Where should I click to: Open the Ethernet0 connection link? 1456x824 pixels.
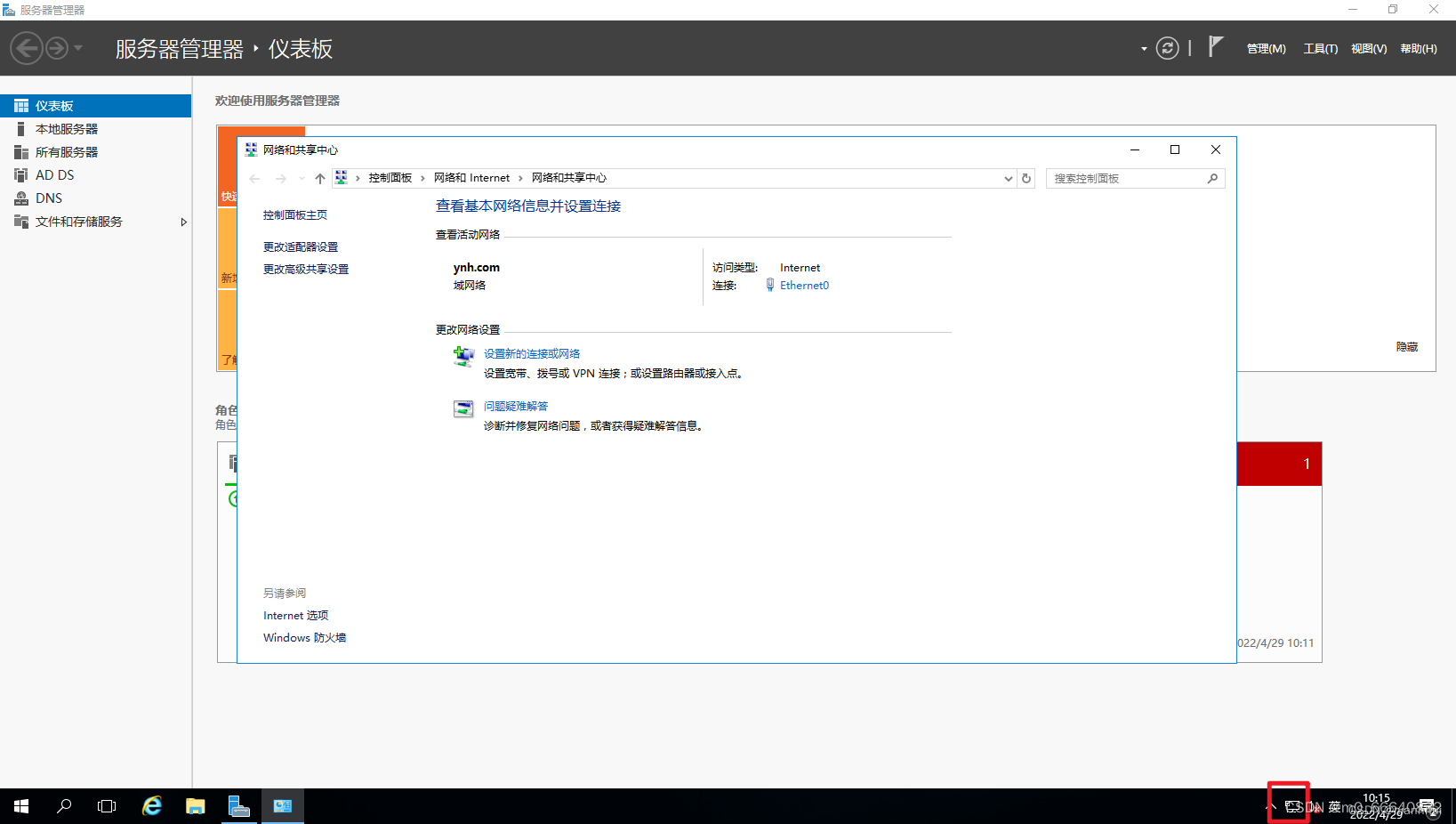pyautogui.click(x=804, y=286)
